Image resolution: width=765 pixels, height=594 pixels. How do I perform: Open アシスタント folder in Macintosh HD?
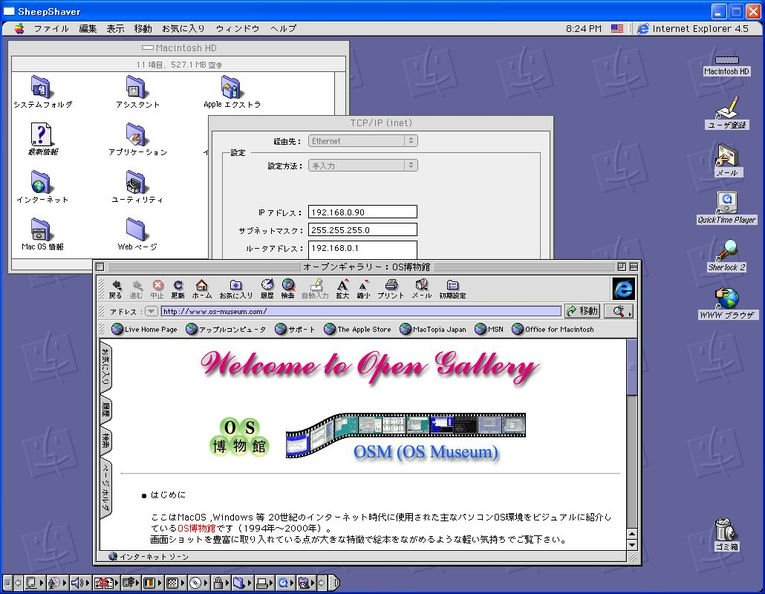point(137,92)
